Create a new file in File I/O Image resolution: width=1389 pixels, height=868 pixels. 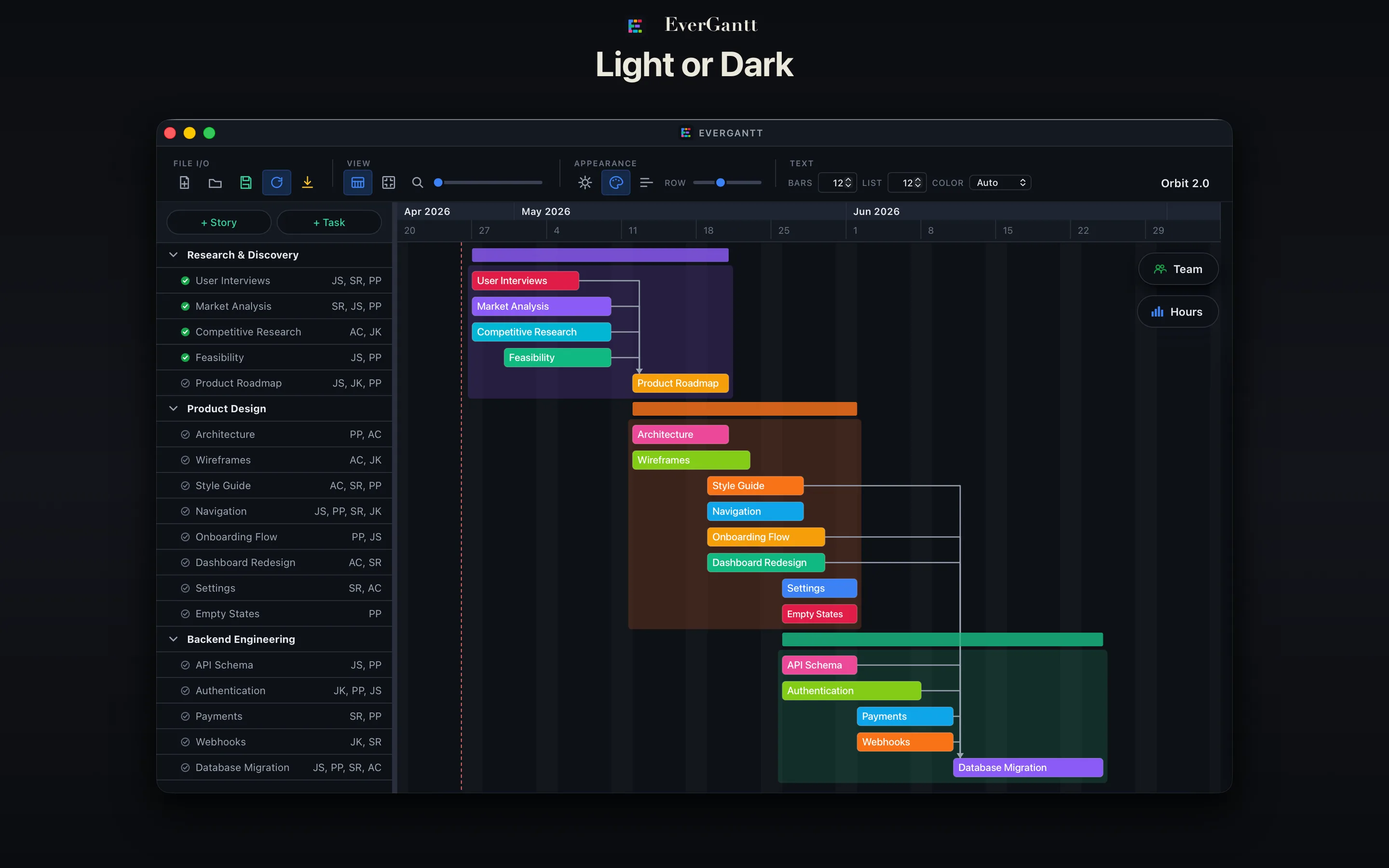184,182
